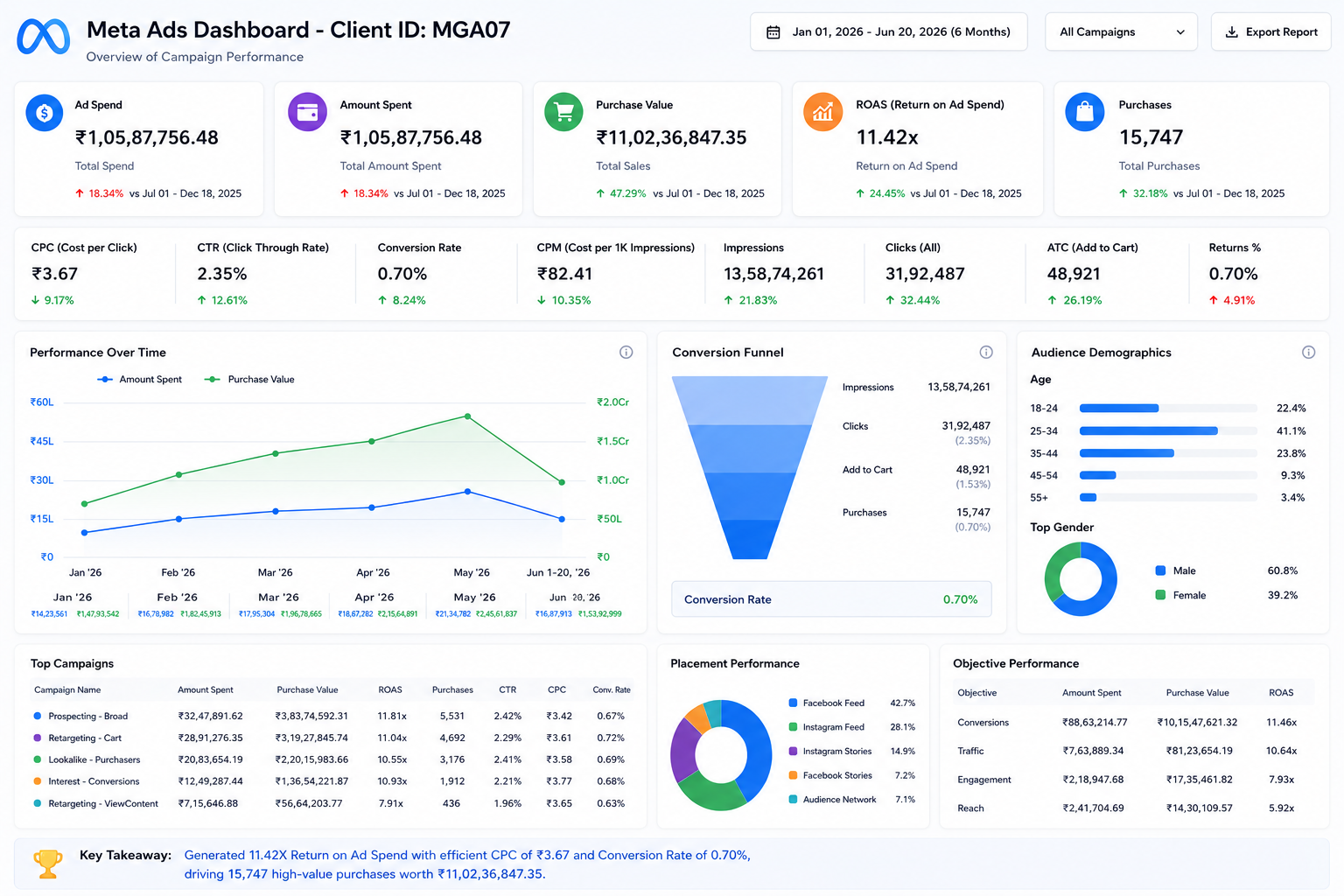The width and height of the screenshot is (1344, 896).
Task: Click the Export Report button
Action: [1271, 32]
